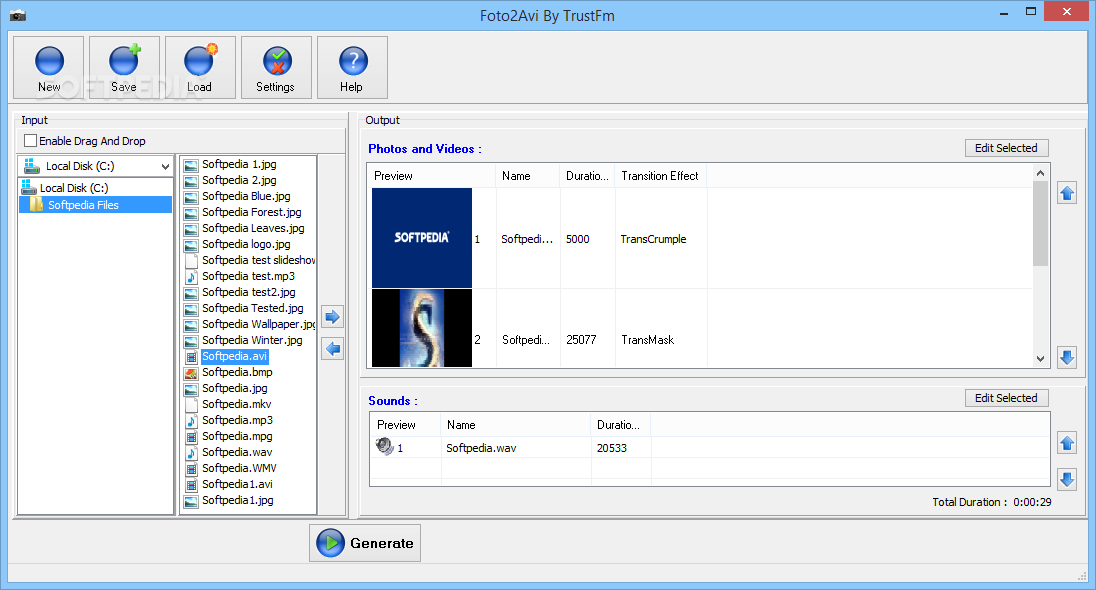Select file Softpedia.mpg
The height and width of the screenshot is (590, 1096).
tap(237, 437)
